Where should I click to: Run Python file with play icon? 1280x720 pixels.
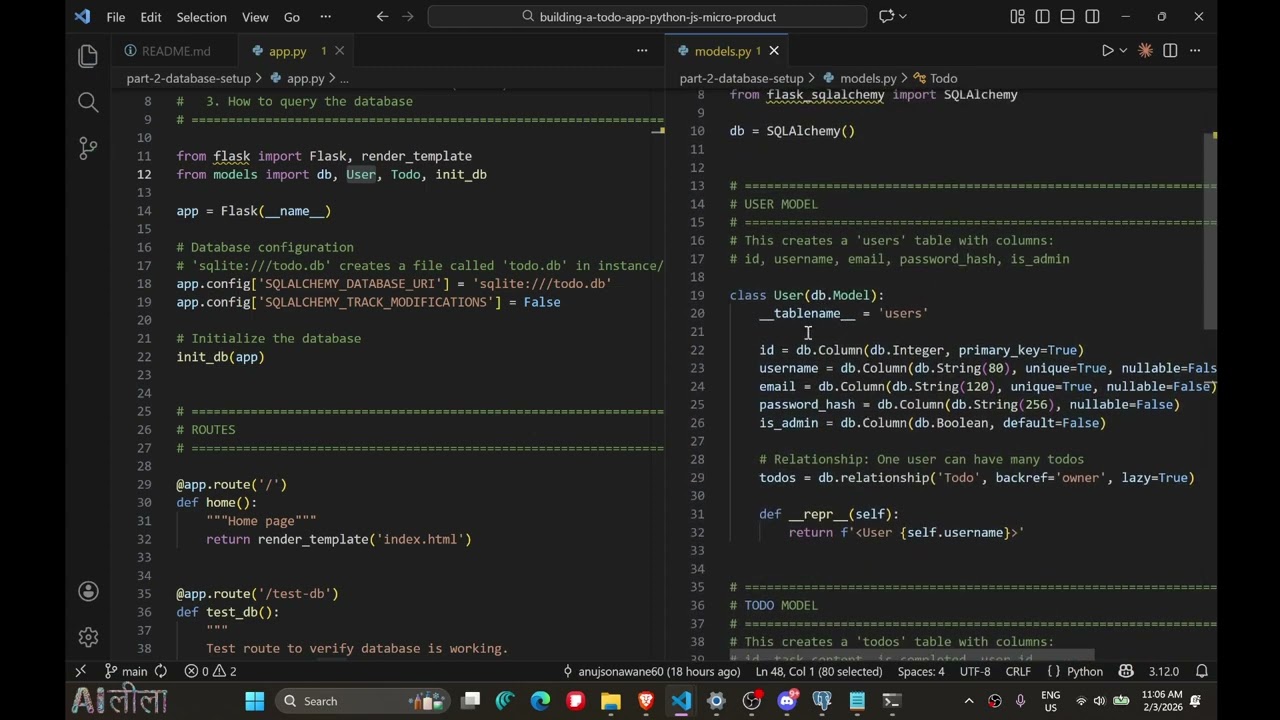pyautogui.click(x=1107, y=51)
